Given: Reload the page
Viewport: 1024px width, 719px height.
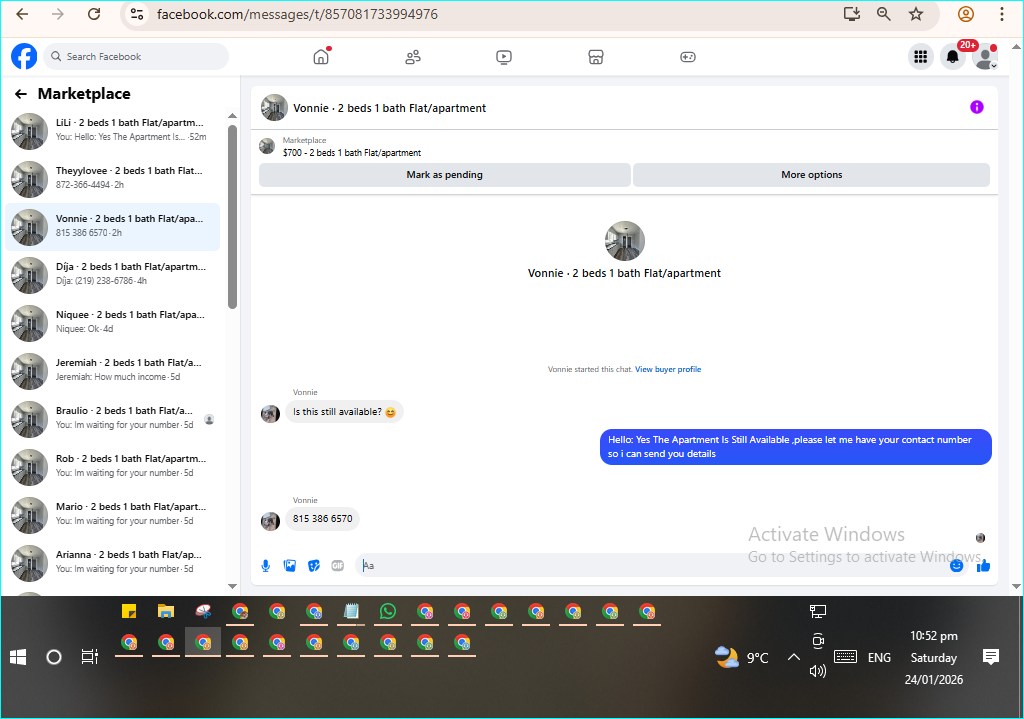Looking at the screenshot, I should (94, 14).
